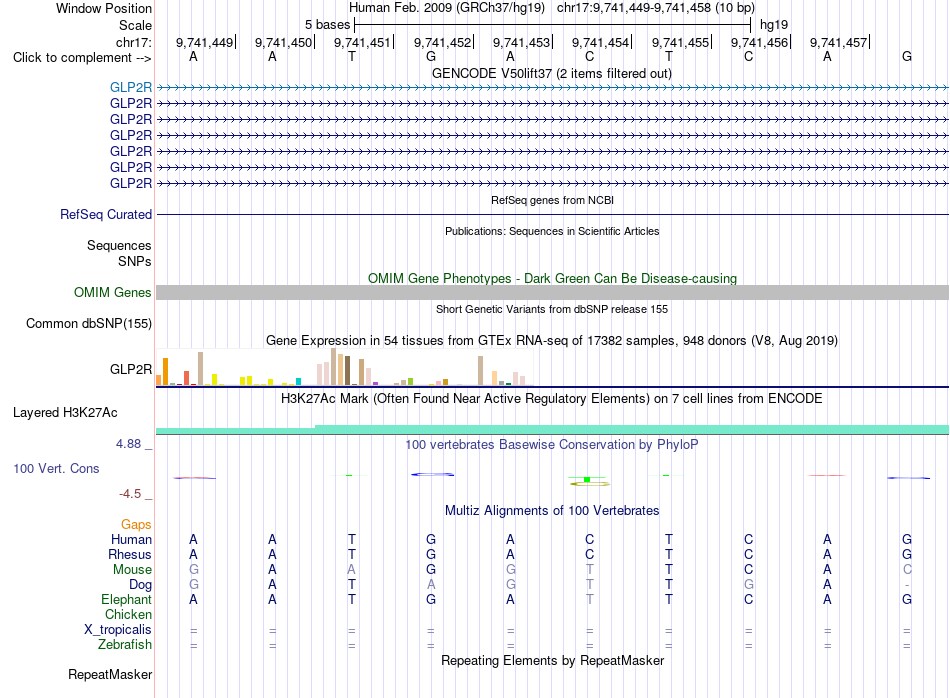This screenshot has width=950, height=698.
Task: Select the chr17: base position label
Action: [134, 42]
